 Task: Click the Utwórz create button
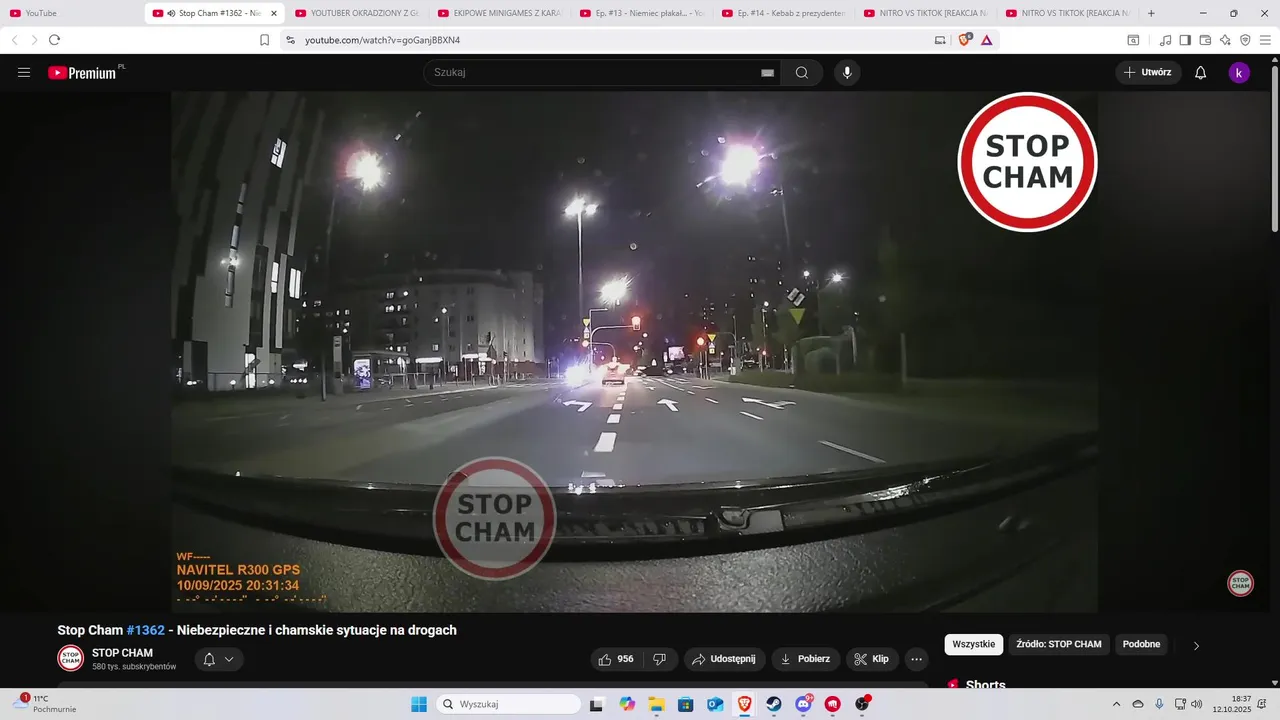click(x=1148, y=72)
